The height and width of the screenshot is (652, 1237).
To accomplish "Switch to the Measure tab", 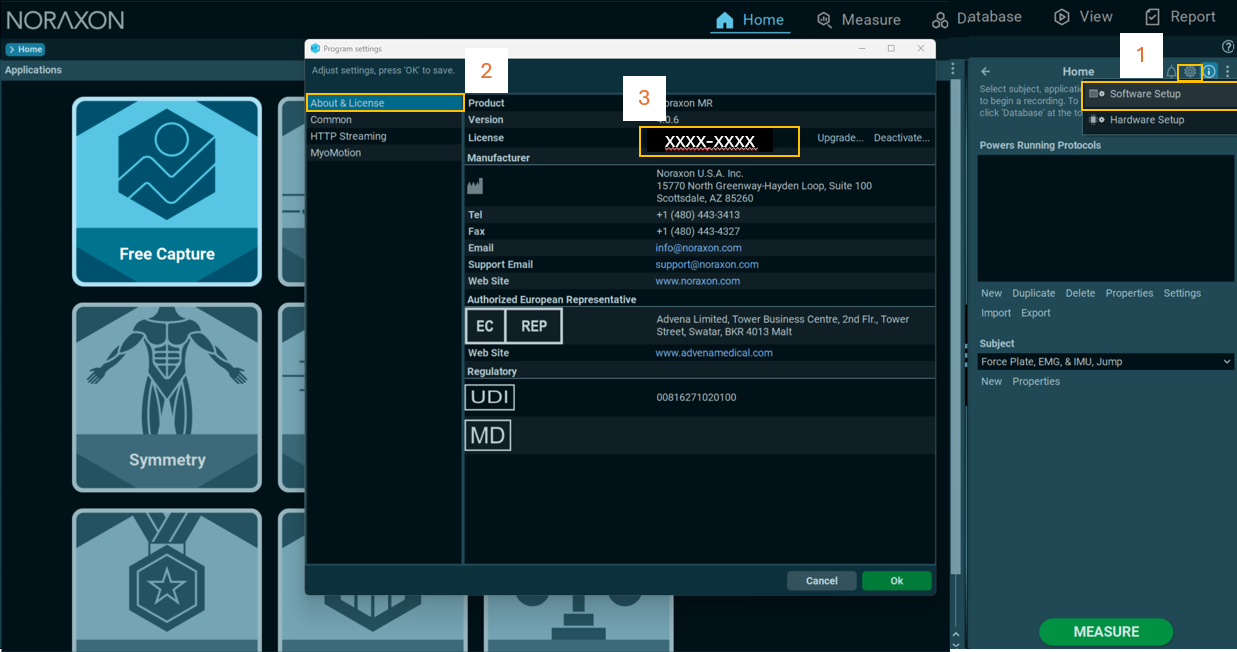I will (x=858, y=19).
